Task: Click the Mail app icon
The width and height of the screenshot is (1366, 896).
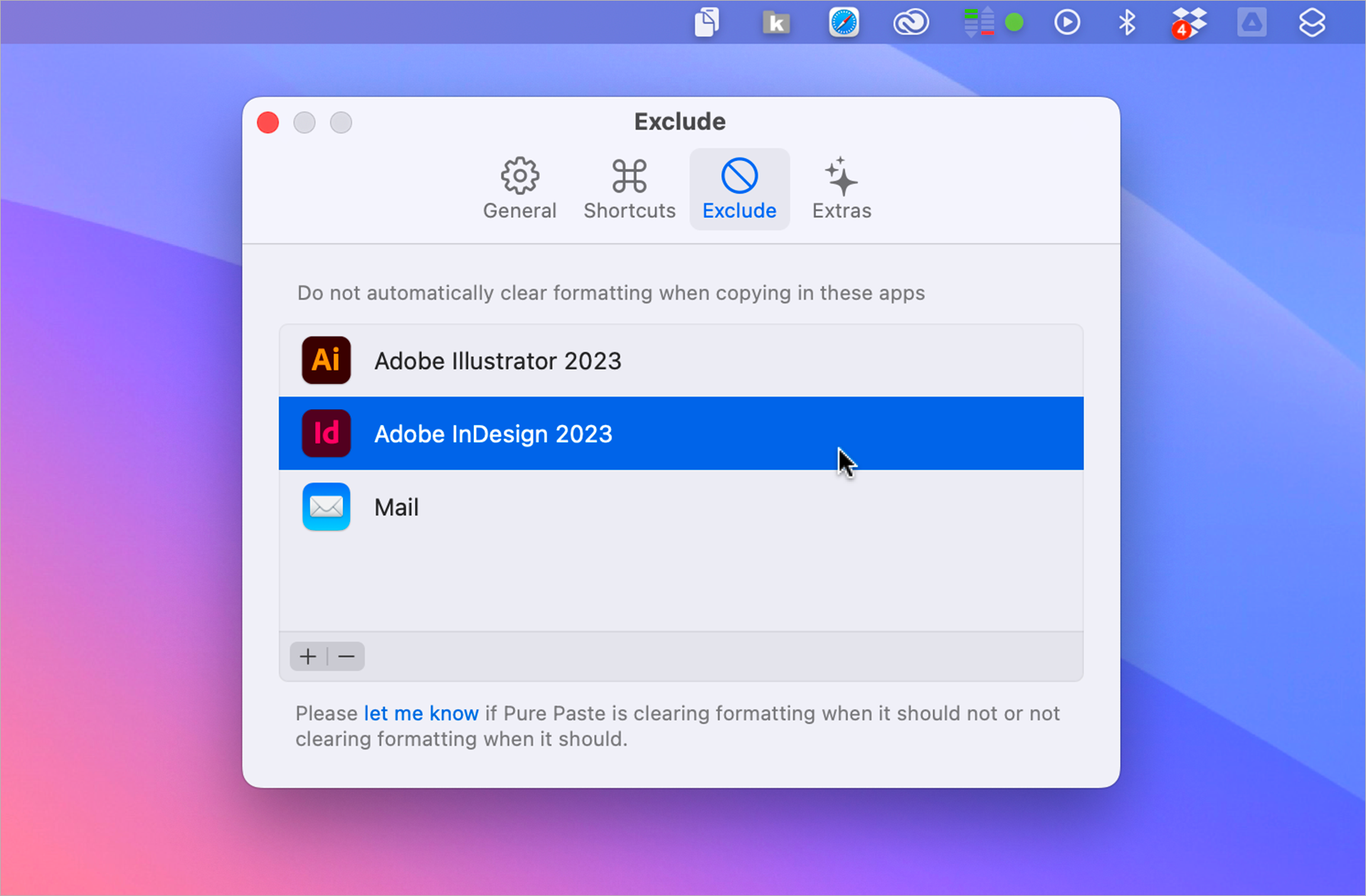Action: click(326, 507)
